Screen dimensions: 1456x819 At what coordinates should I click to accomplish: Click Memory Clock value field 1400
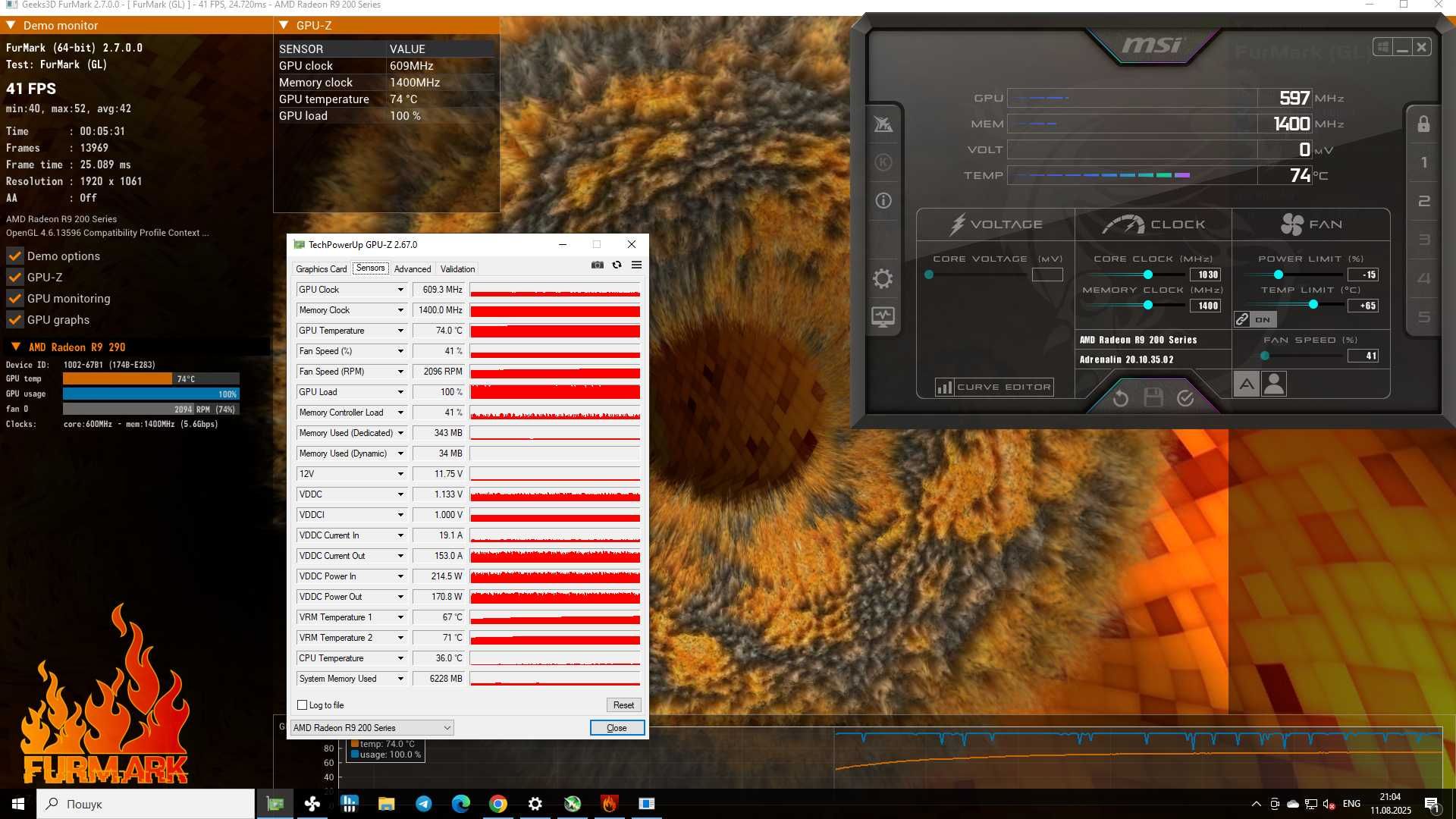(x=1205, y=306)
